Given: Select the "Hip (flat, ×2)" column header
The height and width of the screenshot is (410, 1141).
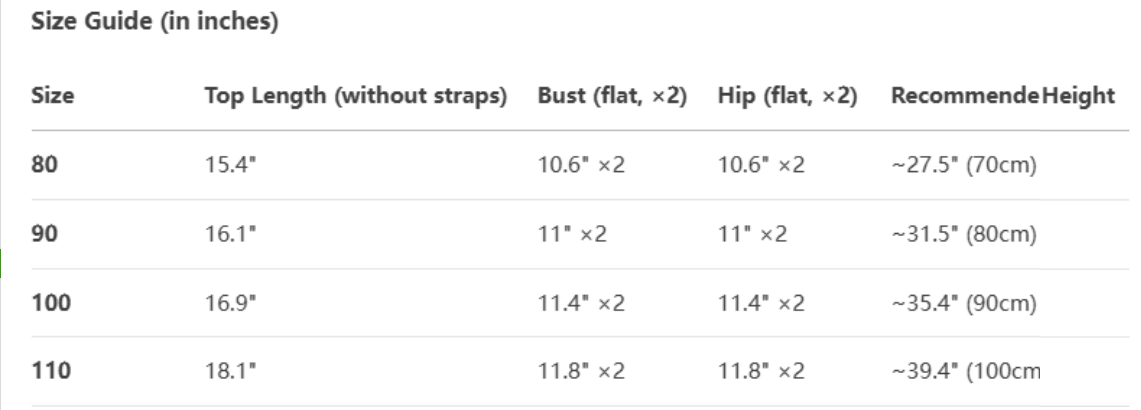Looking at the screenshot, I should point(787,96).
